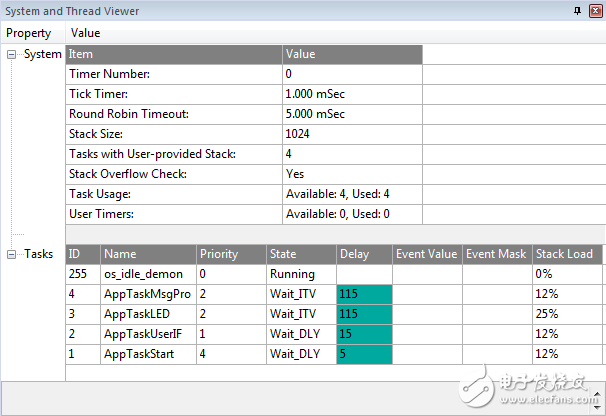Screen dimensions: 606x416
Task: Click the 'Yes' stack overflow value
Action: tap(295, 174)
